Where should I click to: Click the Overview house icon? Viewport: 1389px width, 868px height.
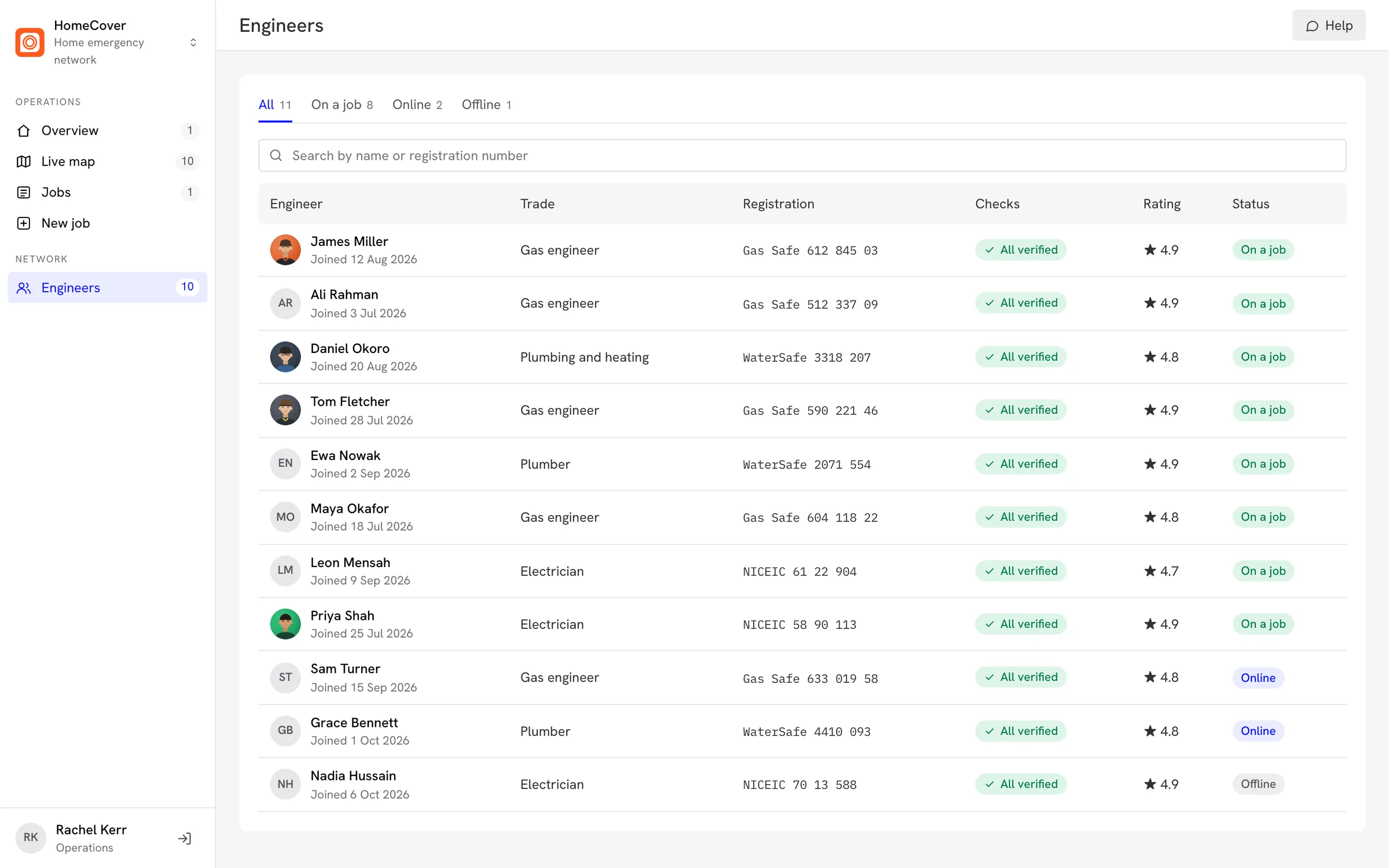tap(24, 131)
